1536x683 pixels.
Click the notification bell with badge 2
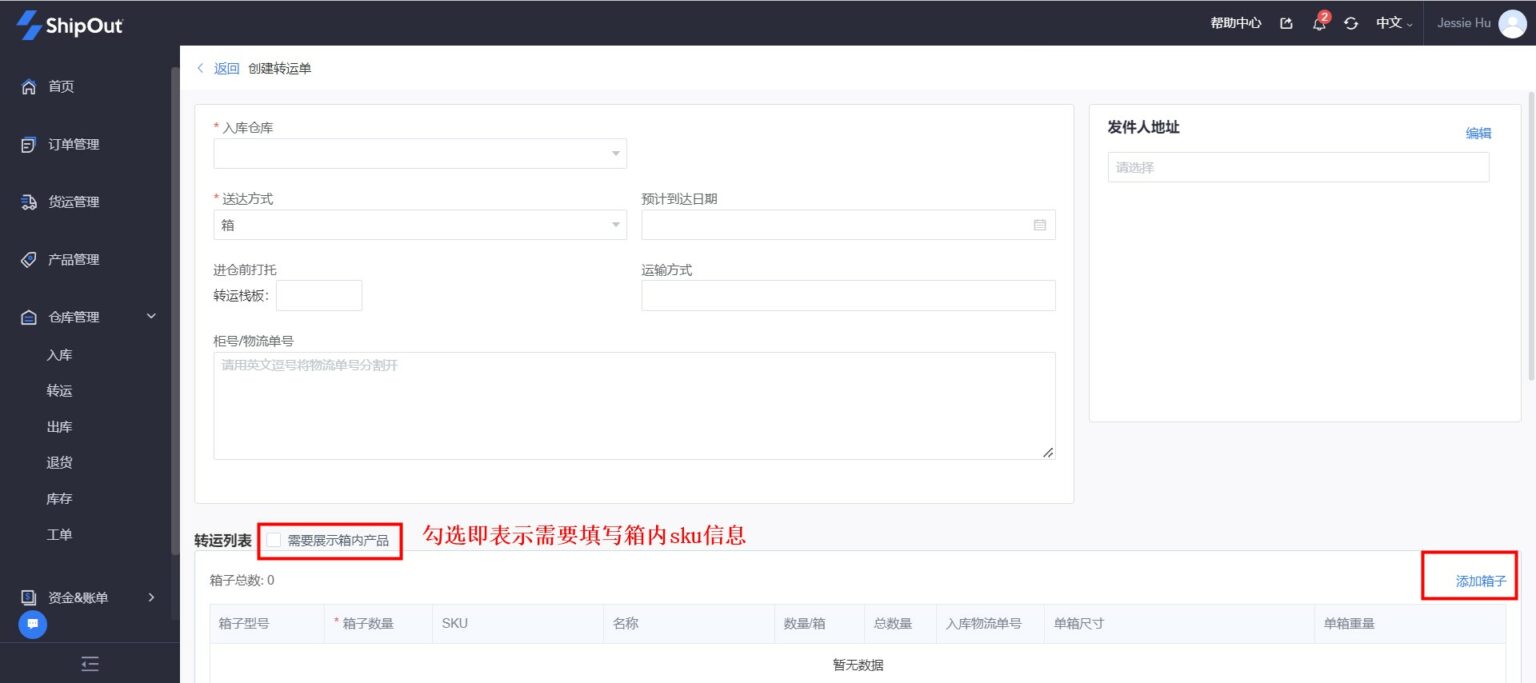[x=1318, y=22]
